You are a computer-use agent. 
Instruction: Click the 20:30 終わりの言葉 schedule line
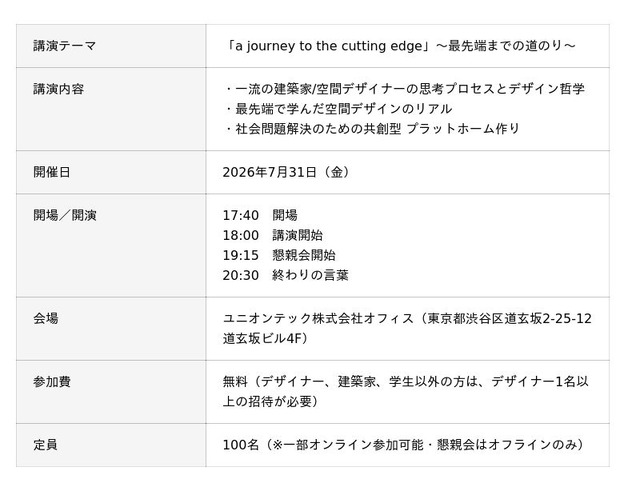(286, 275)
